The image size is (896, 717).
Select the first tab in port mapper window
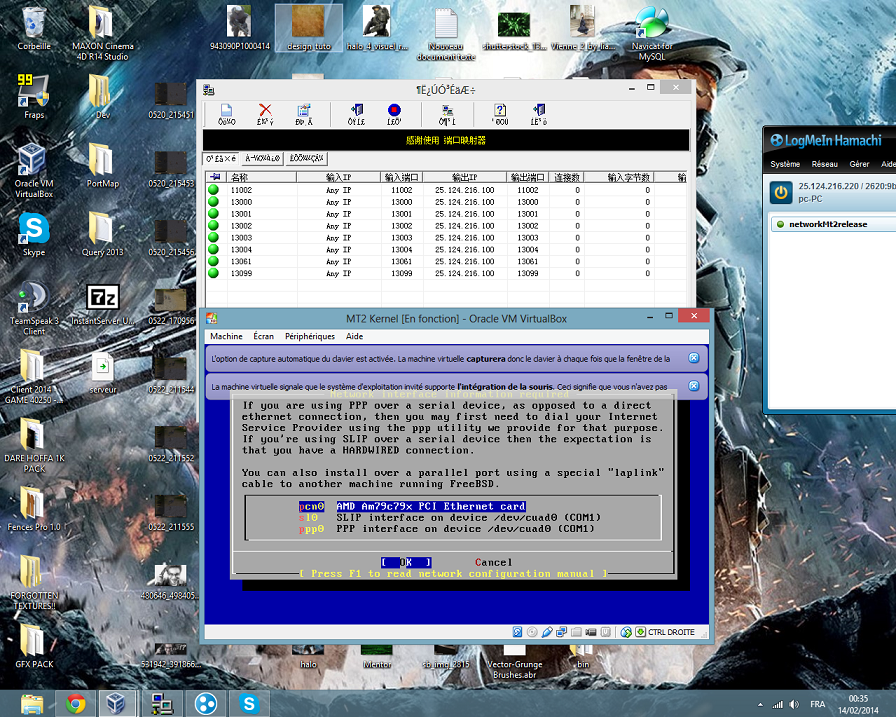pyautogui.click(x=221, y=159)
